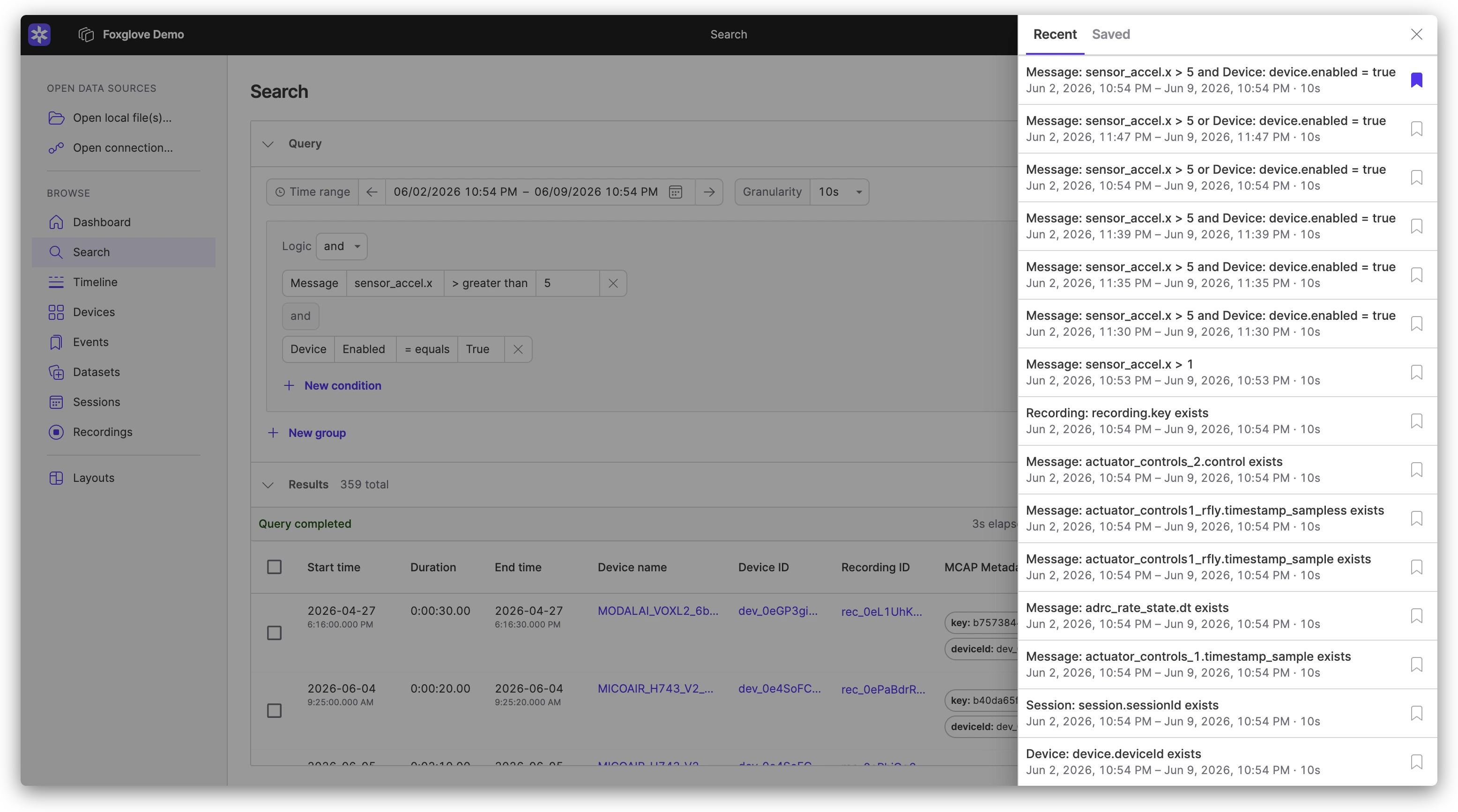Bookmark the 10:54 PM 'or Device' query
The width and height of the screenshot is (1458, 812).
(x=1416, y=177)
